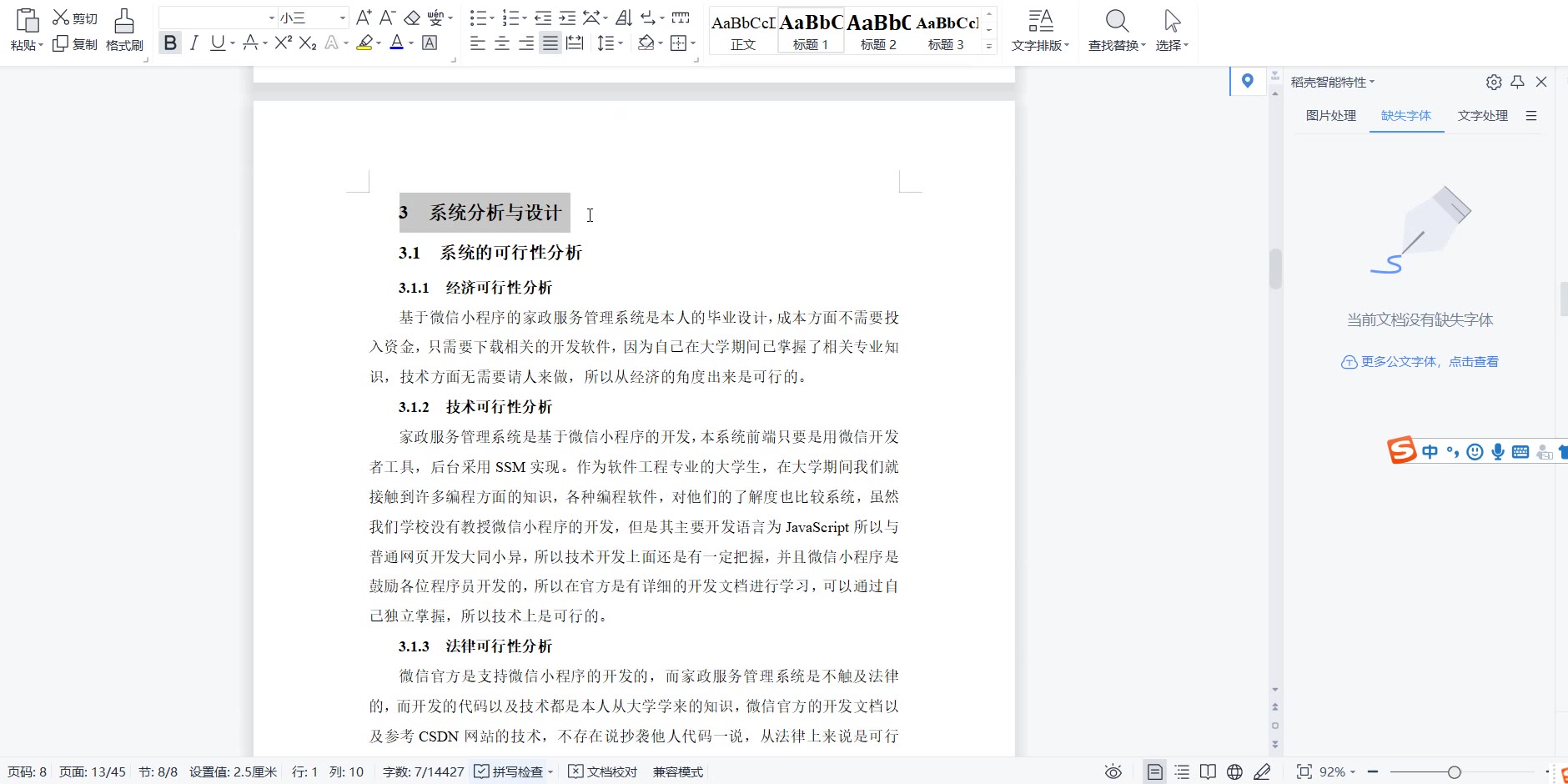Click the format painter (格式刷) icon
This screenshot has width=1568, height=784.
[124, 30]
